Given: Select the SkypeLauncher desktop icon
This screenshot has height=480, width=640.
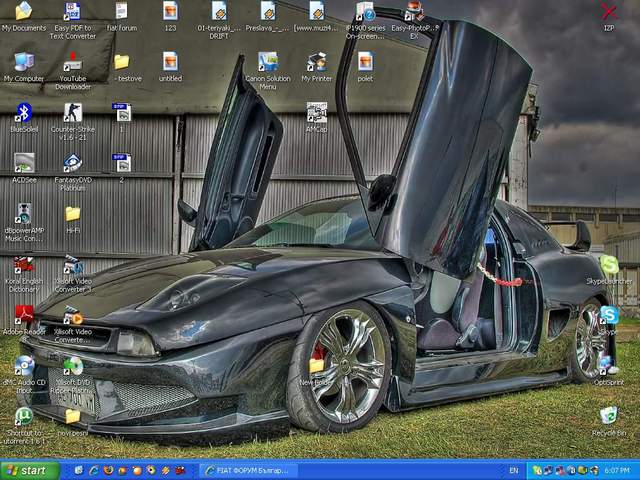Looking at the screenshot, I should click(x=608, y=265).
